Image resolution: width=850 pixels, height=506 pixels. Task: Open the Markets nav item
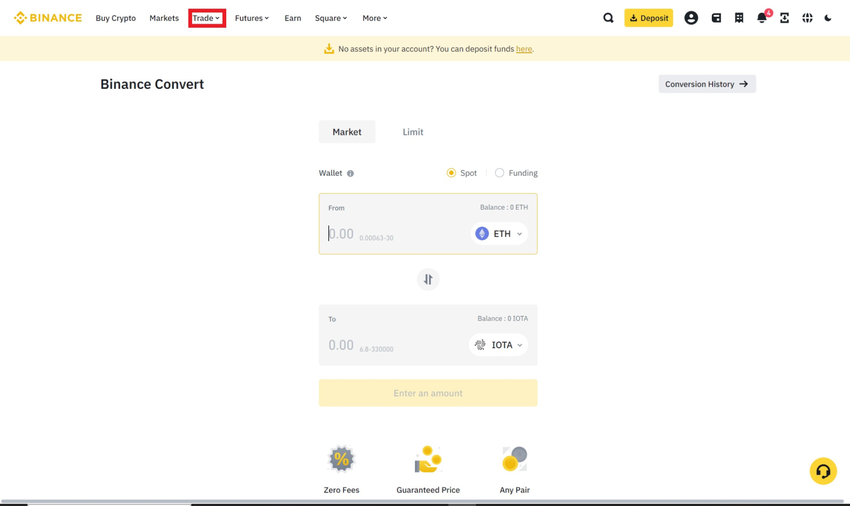coord(164,18)
